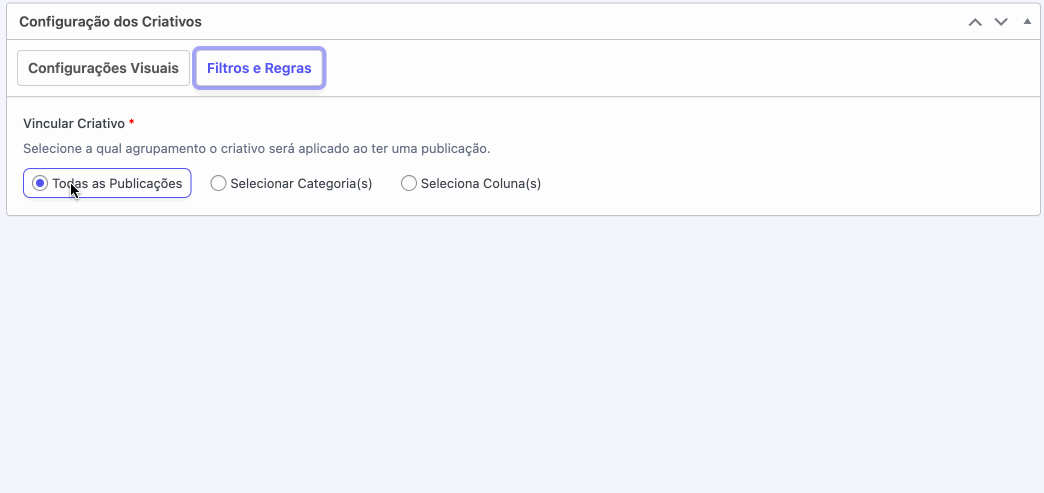This screenshot has width=1044, height=493.
Task: Choose the Selecionar Categoria(s) radio circle
Action: (x=218, y=184)
